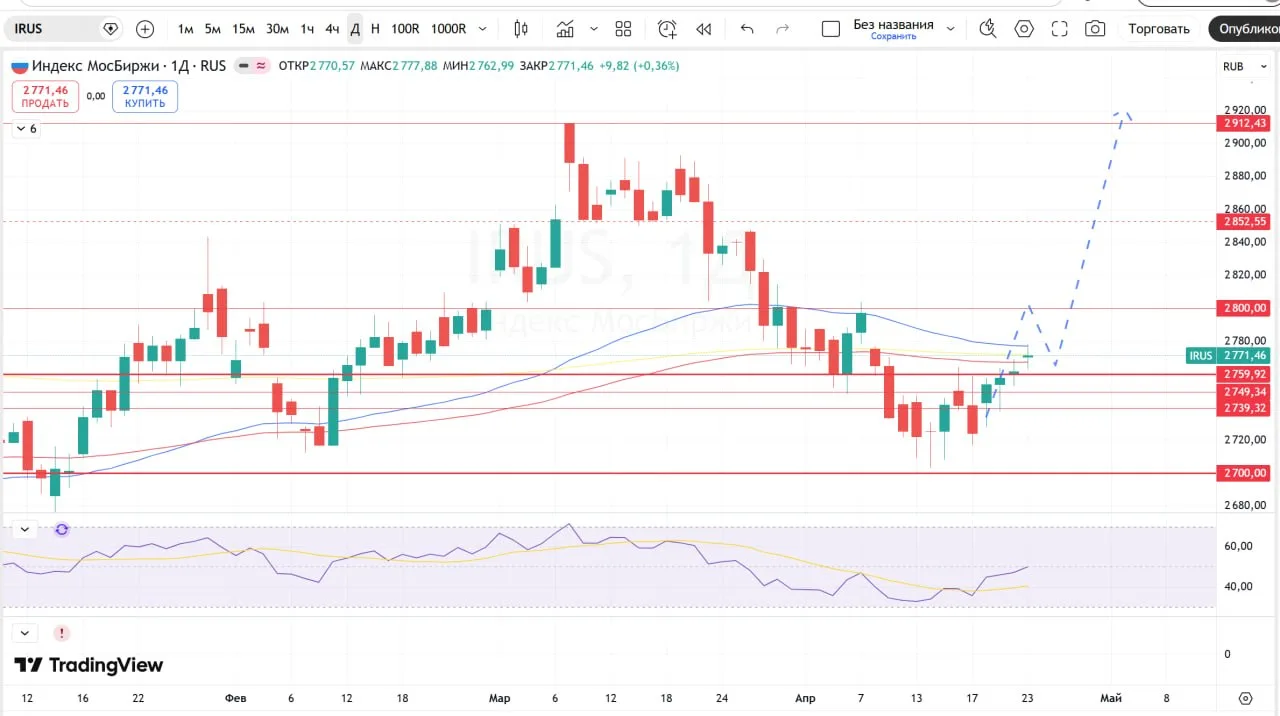Collapse the 6 indicators legend chevron
Image resolution: width=1280 pixels, height=716 pixels.
[25, 128]
